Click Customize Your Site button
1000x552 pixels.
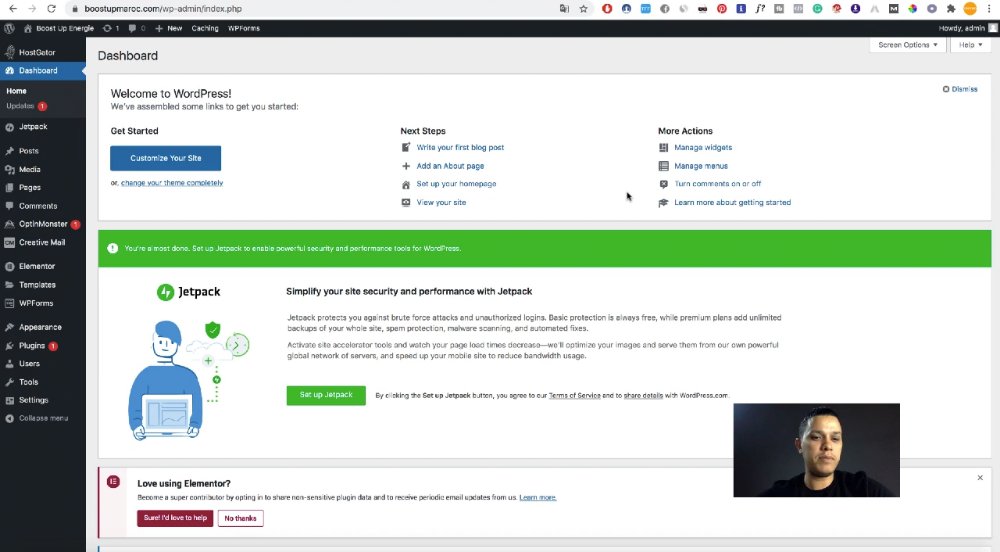(x=166, y=158)
